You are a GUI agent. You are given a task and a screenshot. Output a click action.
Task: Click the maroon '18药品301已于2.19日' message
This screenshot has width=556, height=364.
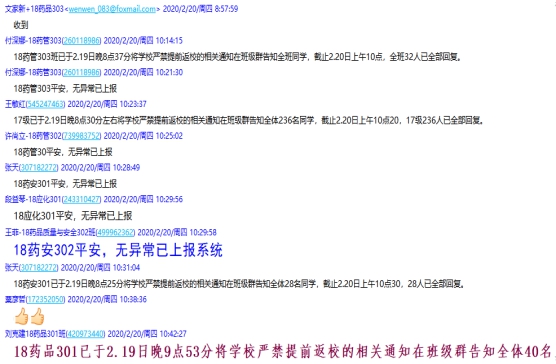[x=283, y=352]
